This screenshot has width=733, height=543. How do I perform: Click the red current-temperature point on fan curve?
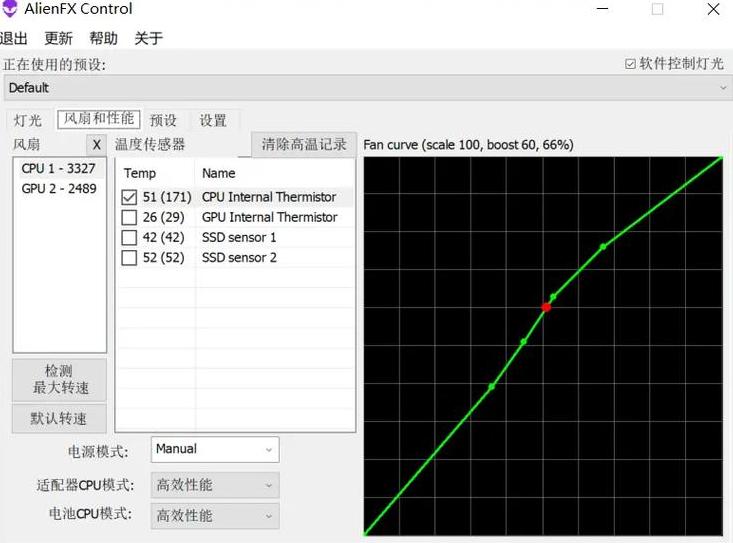click(x=546, y=307)
